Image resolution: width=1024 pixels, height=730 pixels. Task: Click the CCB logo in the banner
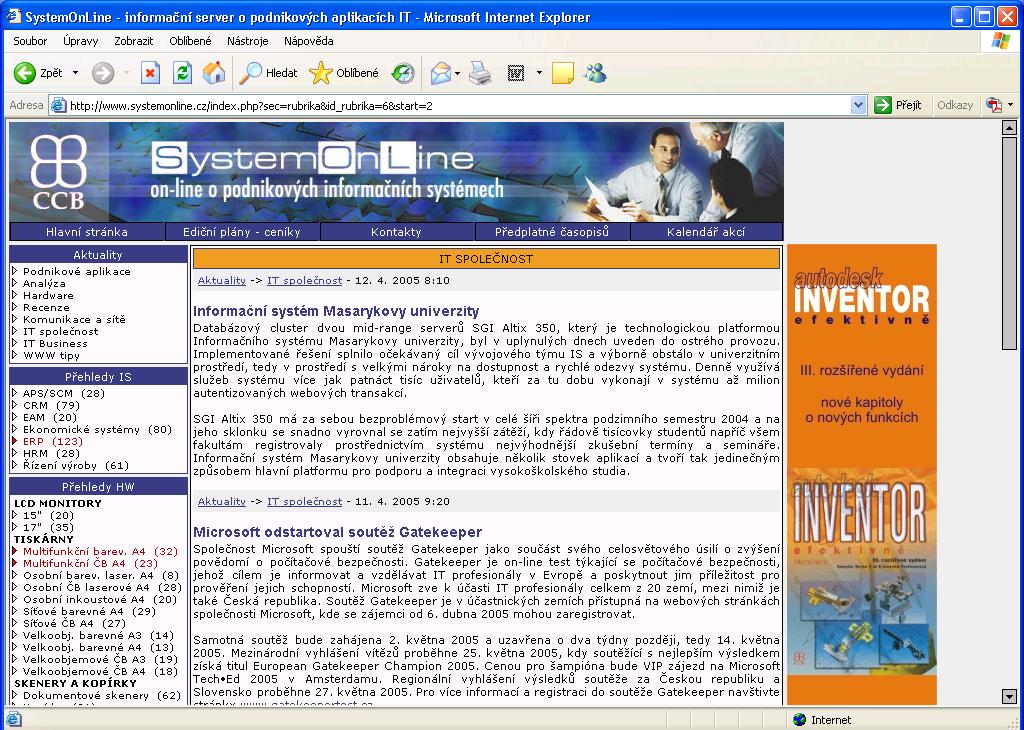[x=59, y=172]
